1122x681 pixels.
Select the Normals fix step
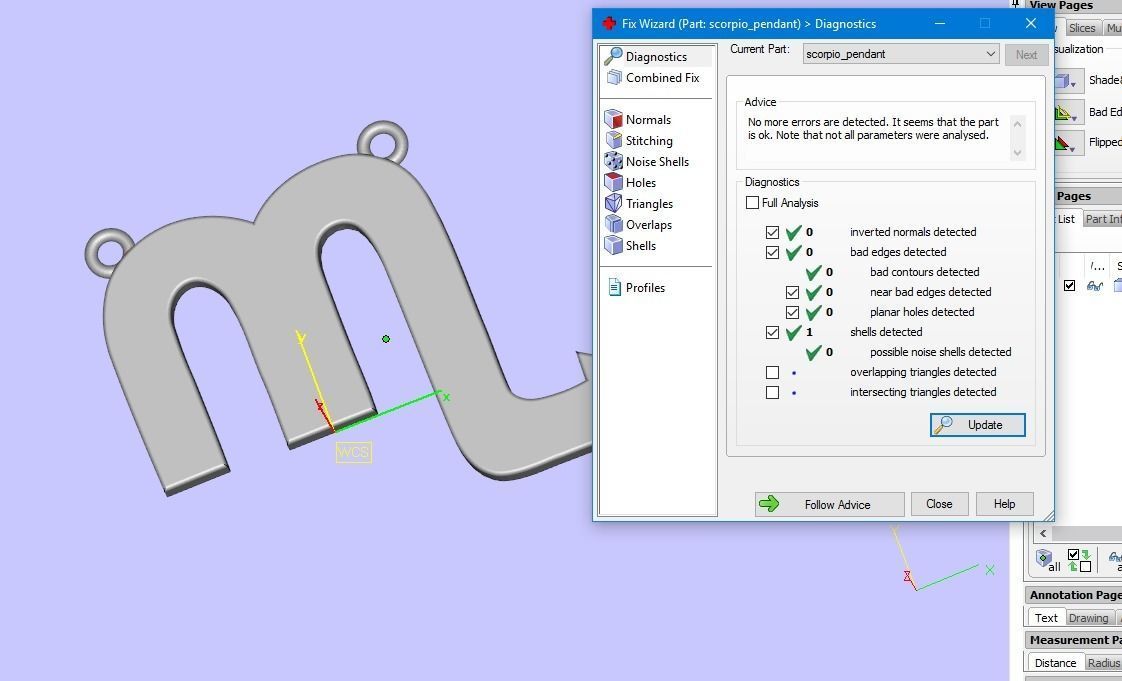638,119
